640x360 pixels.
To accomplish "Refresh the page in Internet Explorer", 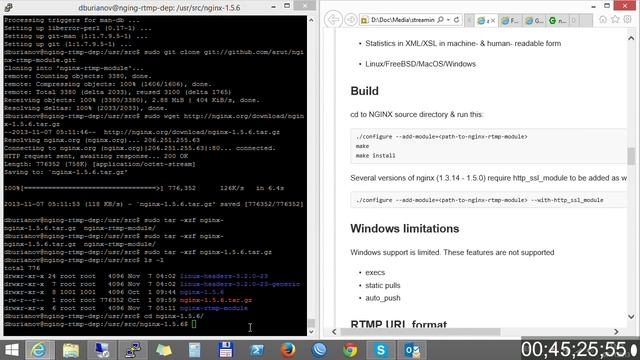I will pos(456,20).
